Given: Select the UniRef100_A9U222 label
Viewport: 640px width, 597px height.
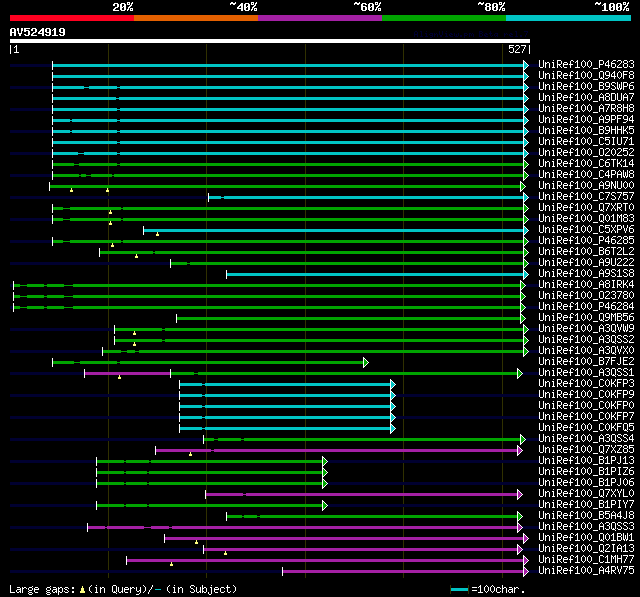Looking at the screenshot, I should point(586,262).
